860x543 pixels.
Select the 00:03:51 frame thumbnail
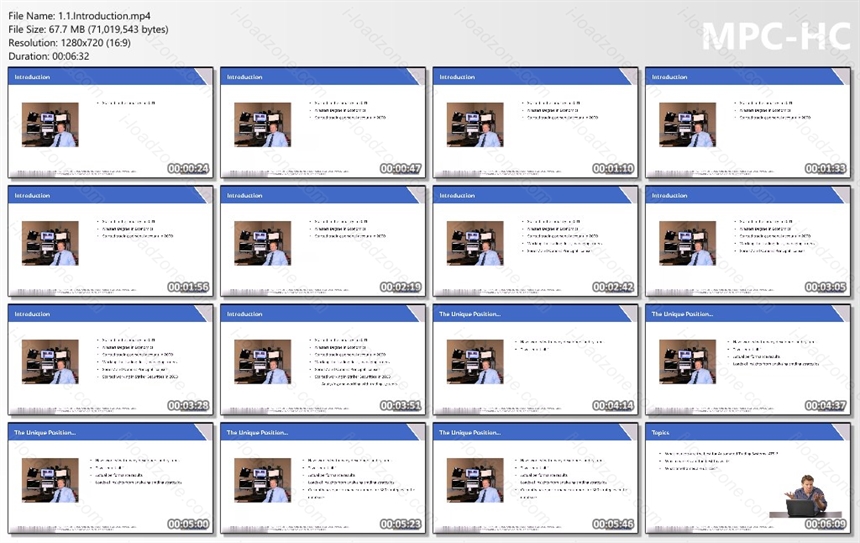322,360
